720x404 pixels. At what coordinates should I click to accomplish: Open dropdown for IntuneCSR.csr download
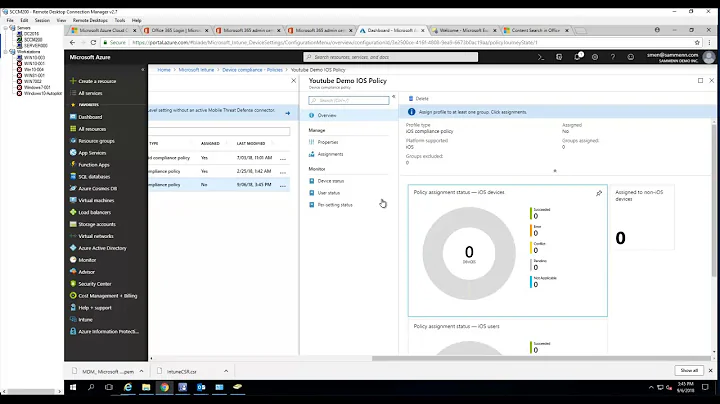click(x=226, y=371)
